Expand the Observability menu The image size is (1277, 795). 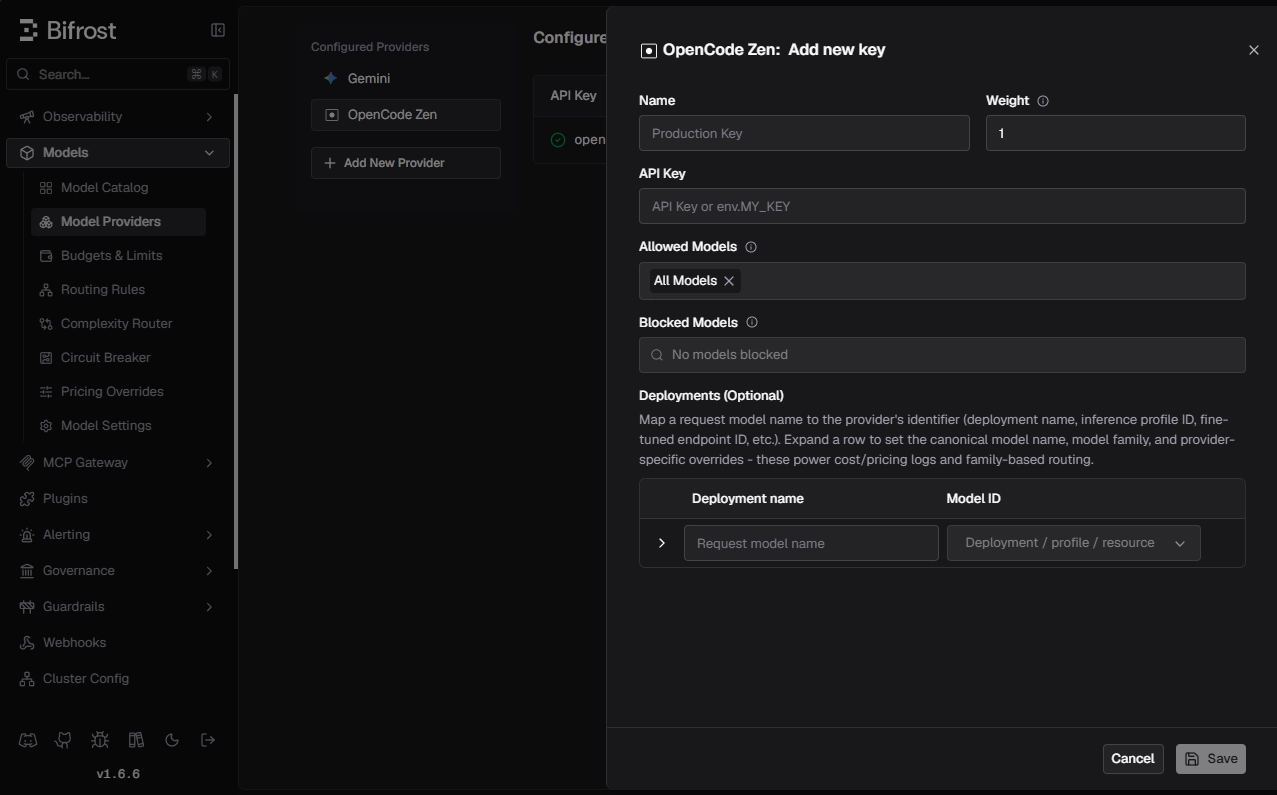click(x=118, y=117)
